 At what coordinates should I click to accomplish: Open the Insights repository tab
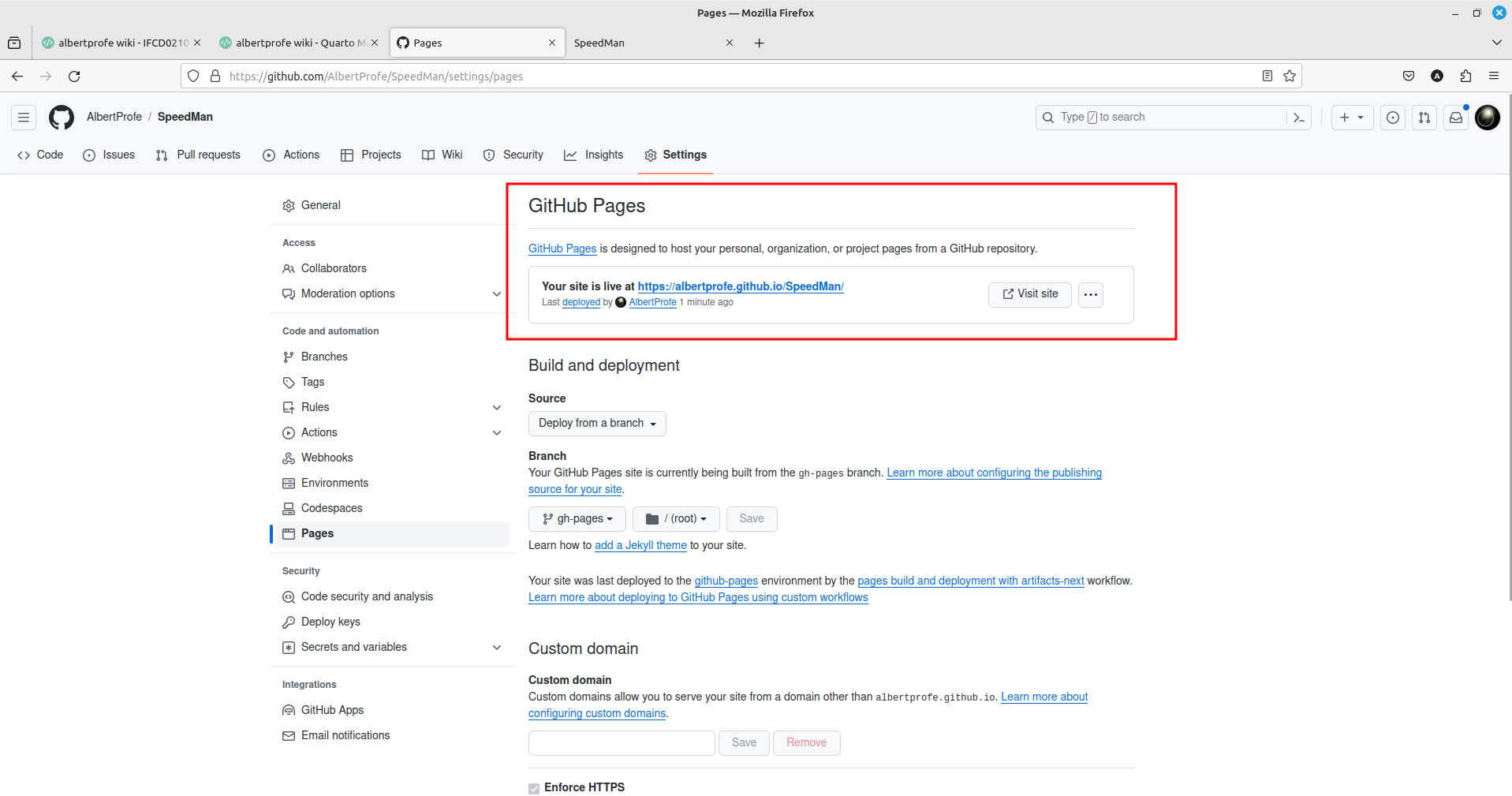(x=594, y=155)
